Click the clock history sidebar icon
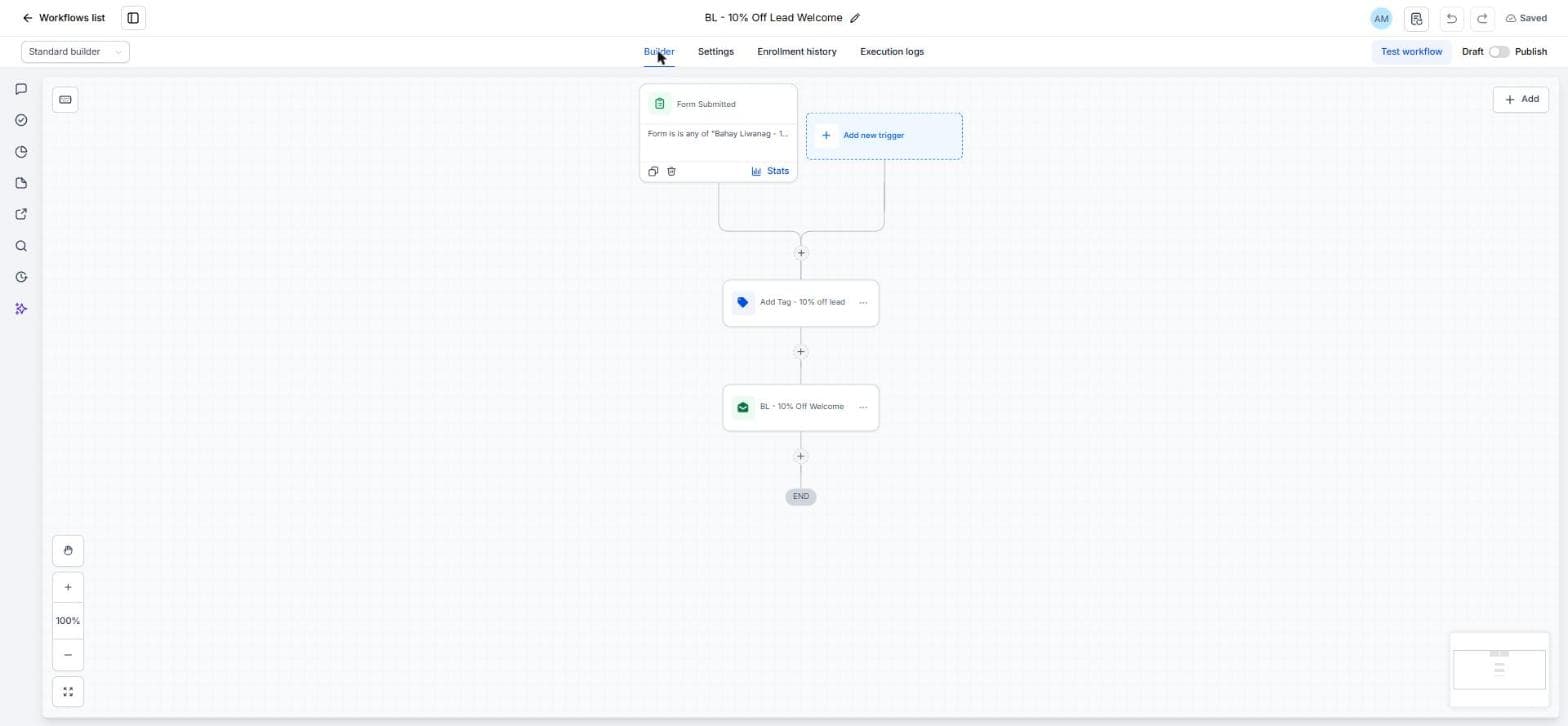The image size is (1568, 726). click(21, 277)
